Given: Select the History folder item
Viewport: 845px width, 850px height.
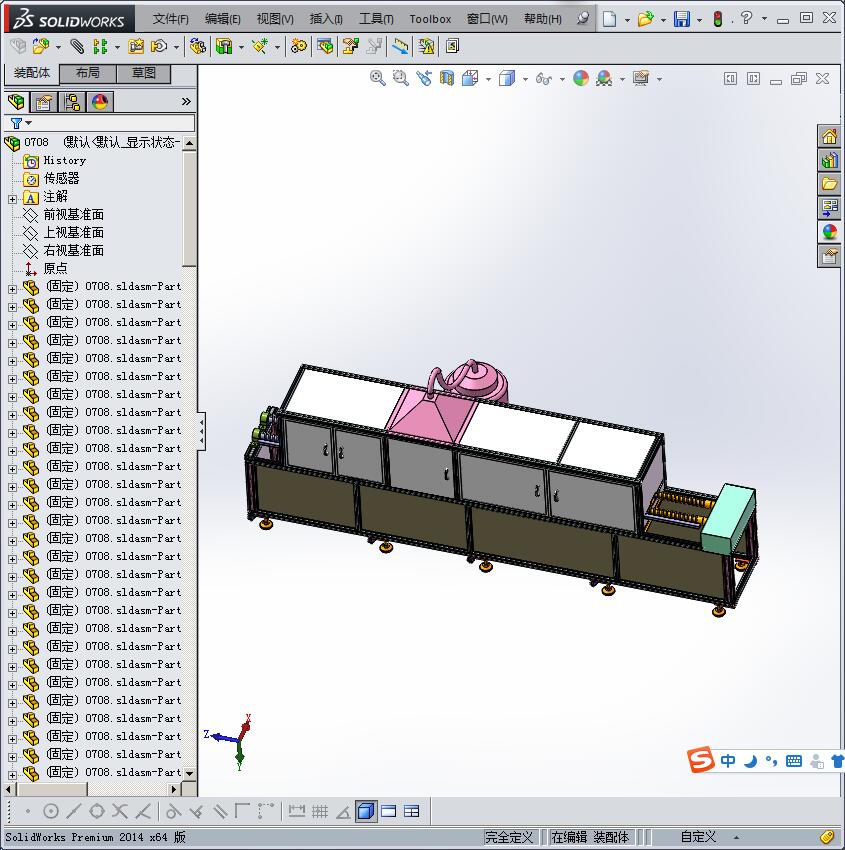Looking at the screenshot, I should click(x=64, y=161).
